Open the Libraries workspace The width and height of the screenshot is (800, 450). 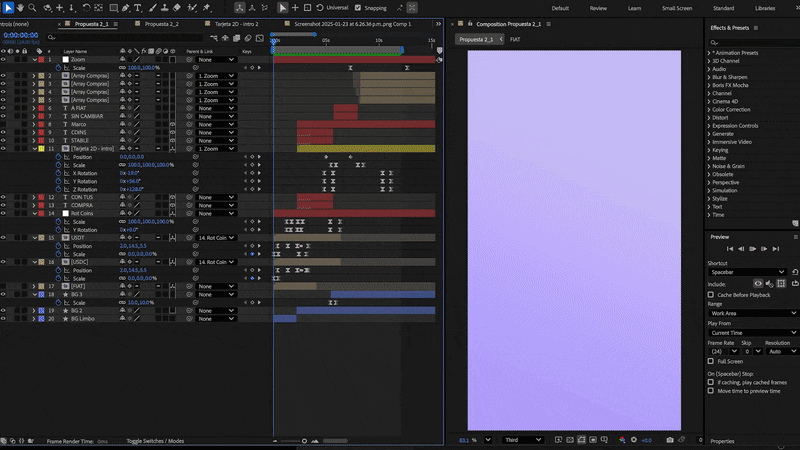(765, 8)
